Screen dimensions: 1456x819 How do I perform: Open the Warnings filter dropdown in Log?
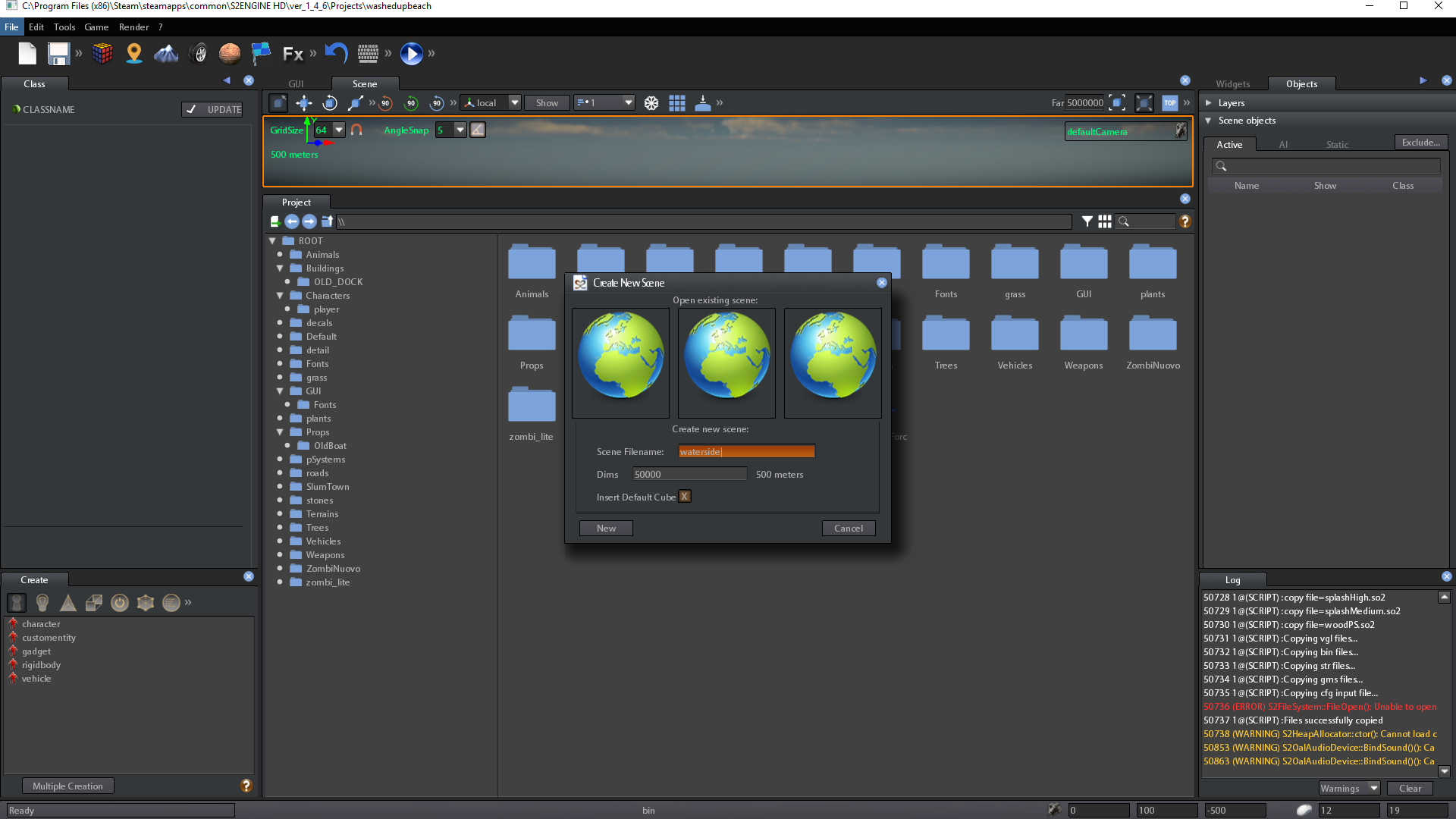click(1350, 789)
